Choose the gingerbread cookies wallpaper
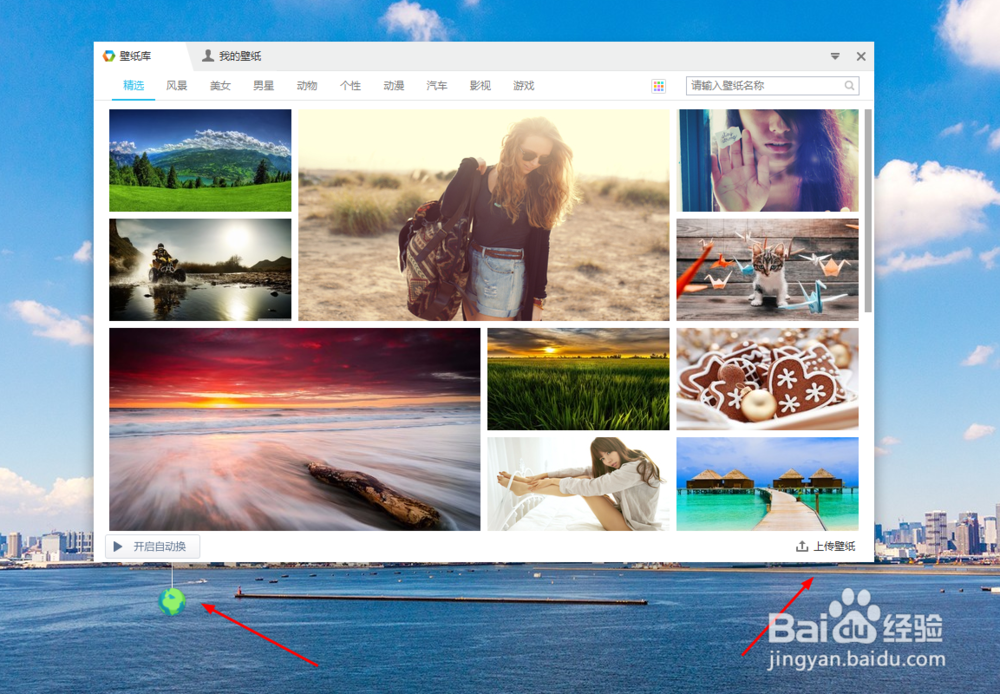 click(x=768, y=380)
